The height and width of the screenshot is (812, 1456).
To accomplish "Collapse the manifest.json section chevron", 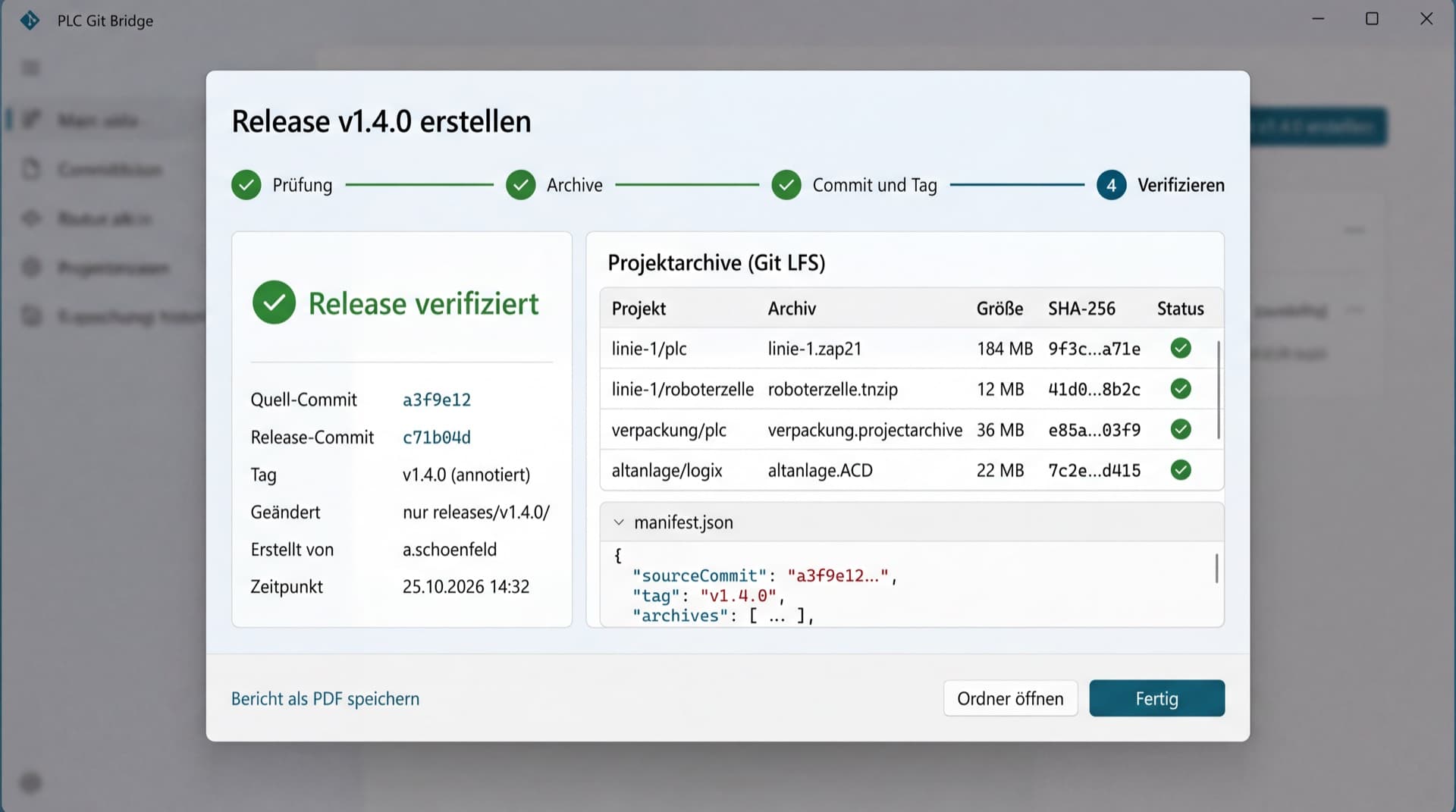I will coord(619,522).
